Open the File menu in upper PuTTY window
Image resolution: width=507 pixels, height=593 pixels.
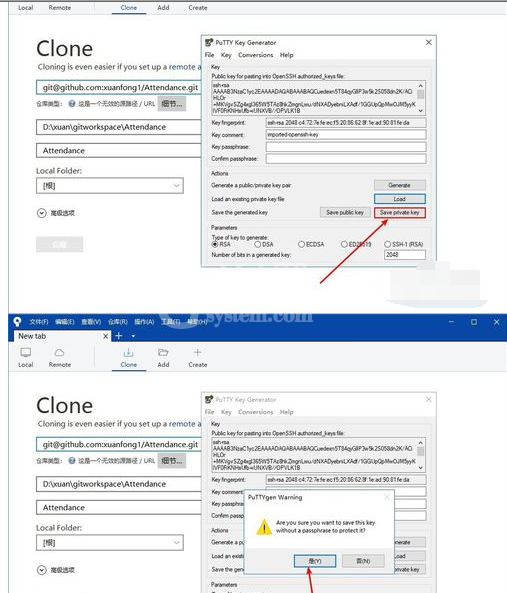[209, 55]
